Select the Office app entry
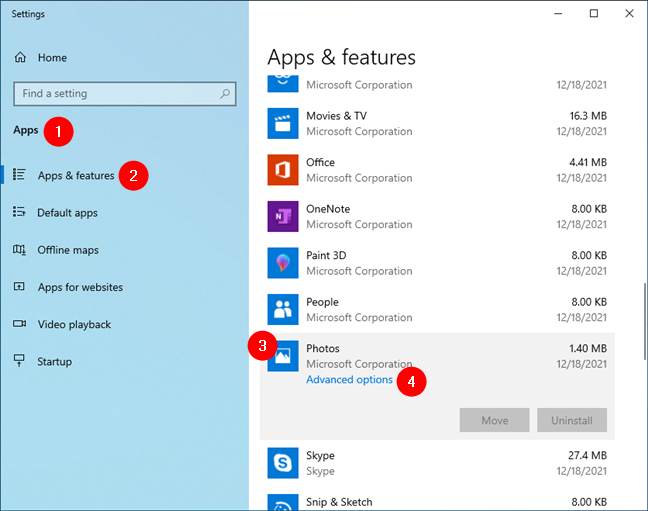 point(437,170)
